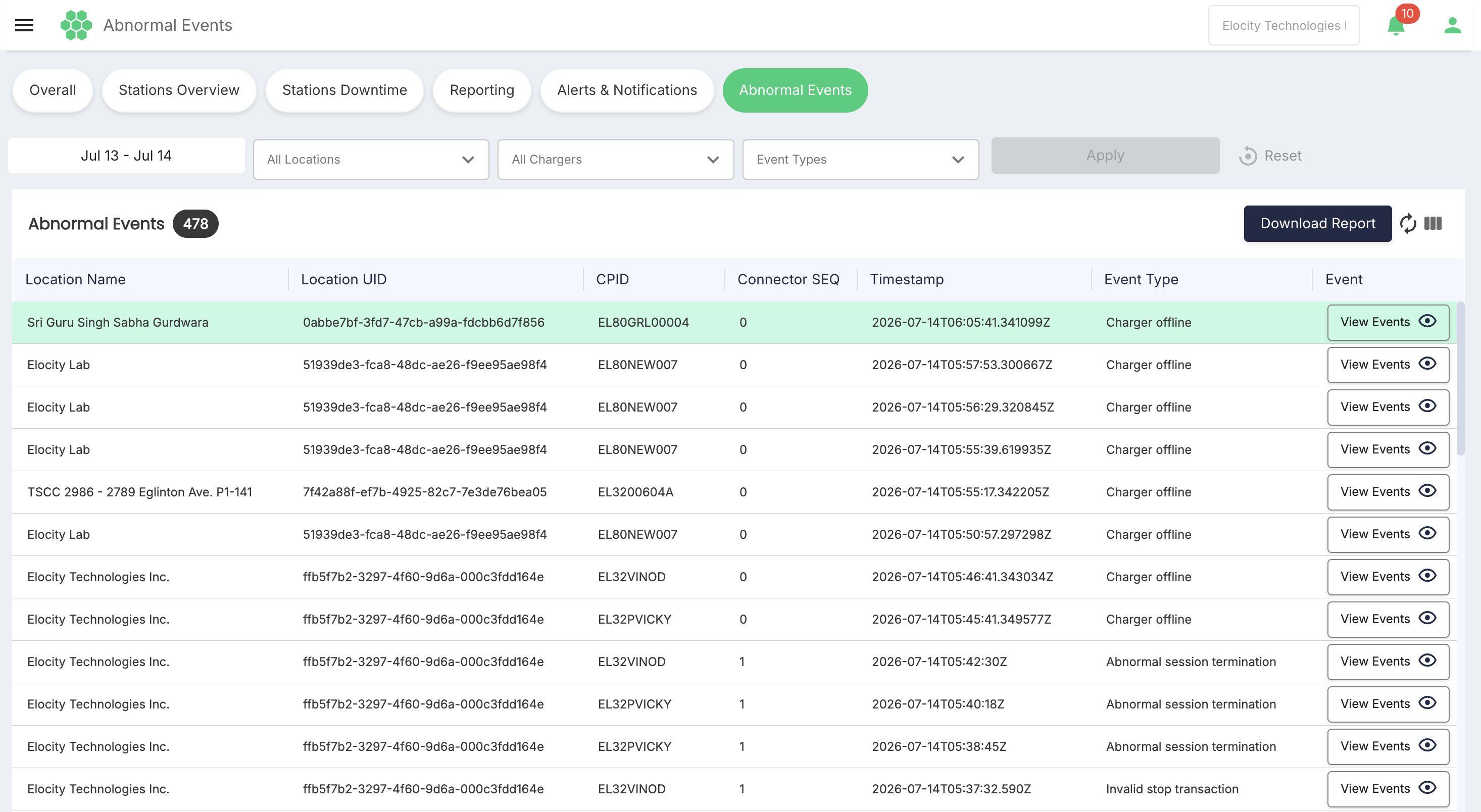Screen dimensions: 1481x812
Task: Click the Download Report button
Action: pyautogui.click(x=1318, y=224)
